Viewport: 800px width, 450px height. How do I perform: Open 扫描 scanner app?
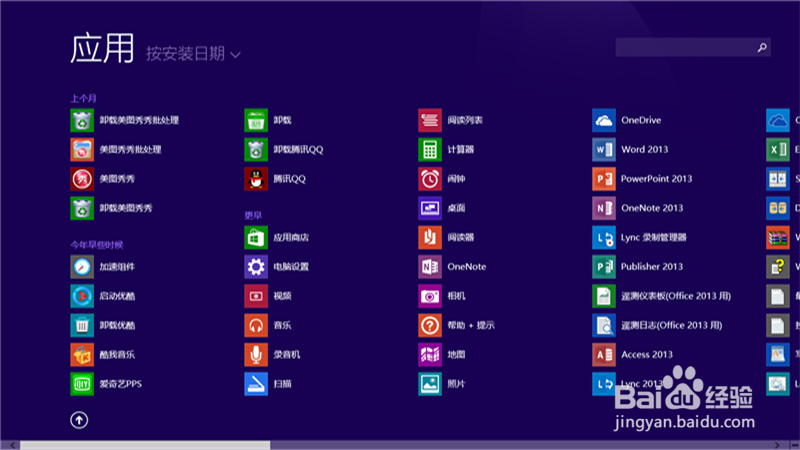point(256,384)
